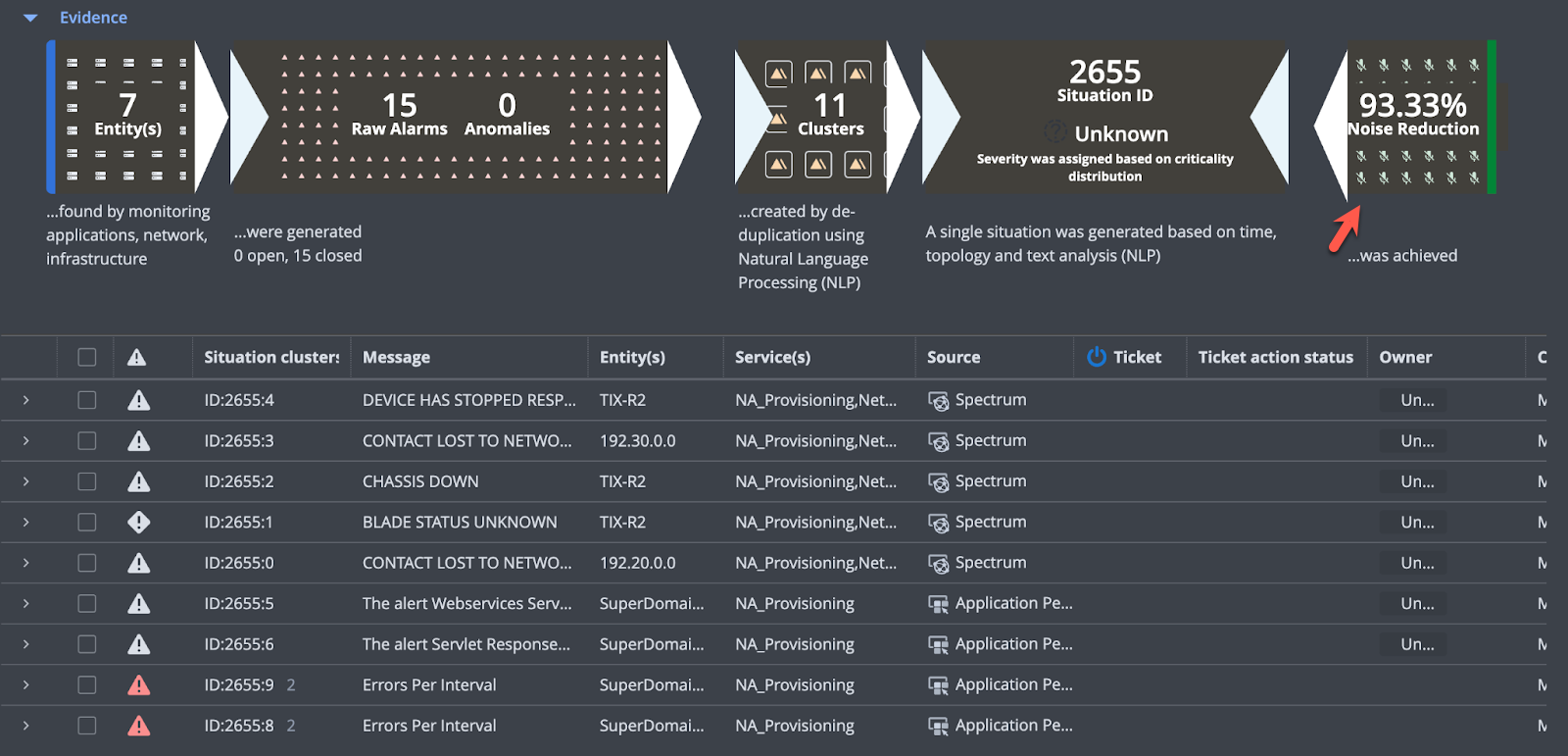This screenshot has width=1568, height=756.
Task: Expand the row ID:2655:9
Action: 25,685
